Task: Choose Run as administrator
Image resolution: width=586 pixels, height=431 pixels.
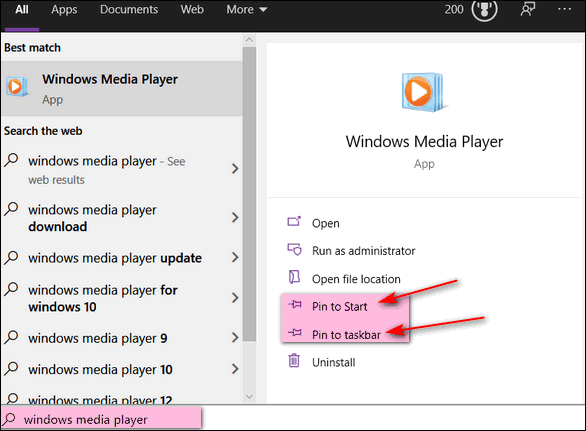Action: (x=364, y=251)
